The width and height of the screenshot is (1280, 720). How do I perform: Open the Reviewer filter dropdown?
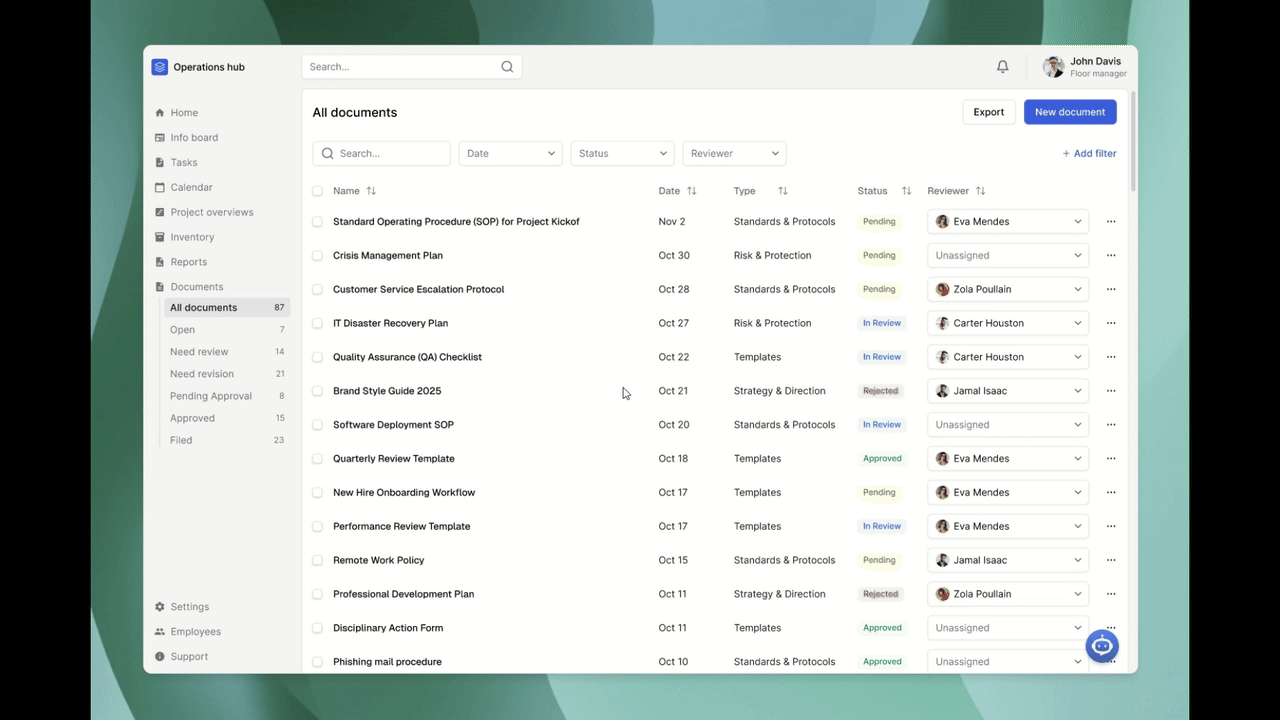click(x=735, y=154)
